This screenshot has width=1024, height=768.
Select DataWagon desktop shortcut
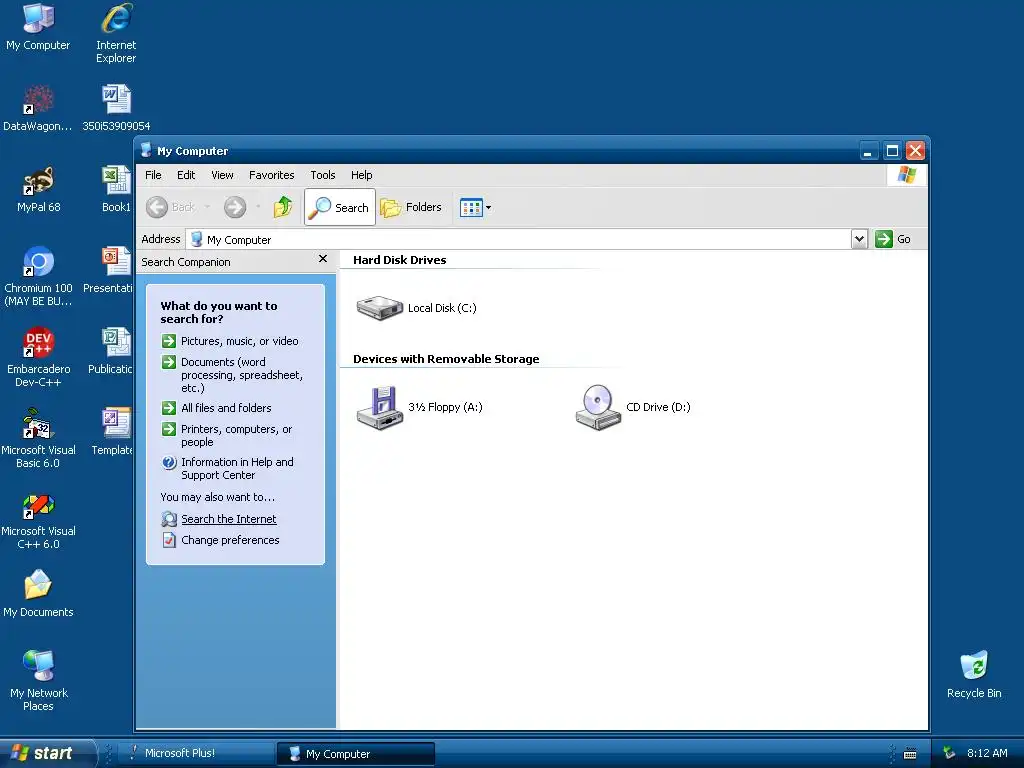38,108
